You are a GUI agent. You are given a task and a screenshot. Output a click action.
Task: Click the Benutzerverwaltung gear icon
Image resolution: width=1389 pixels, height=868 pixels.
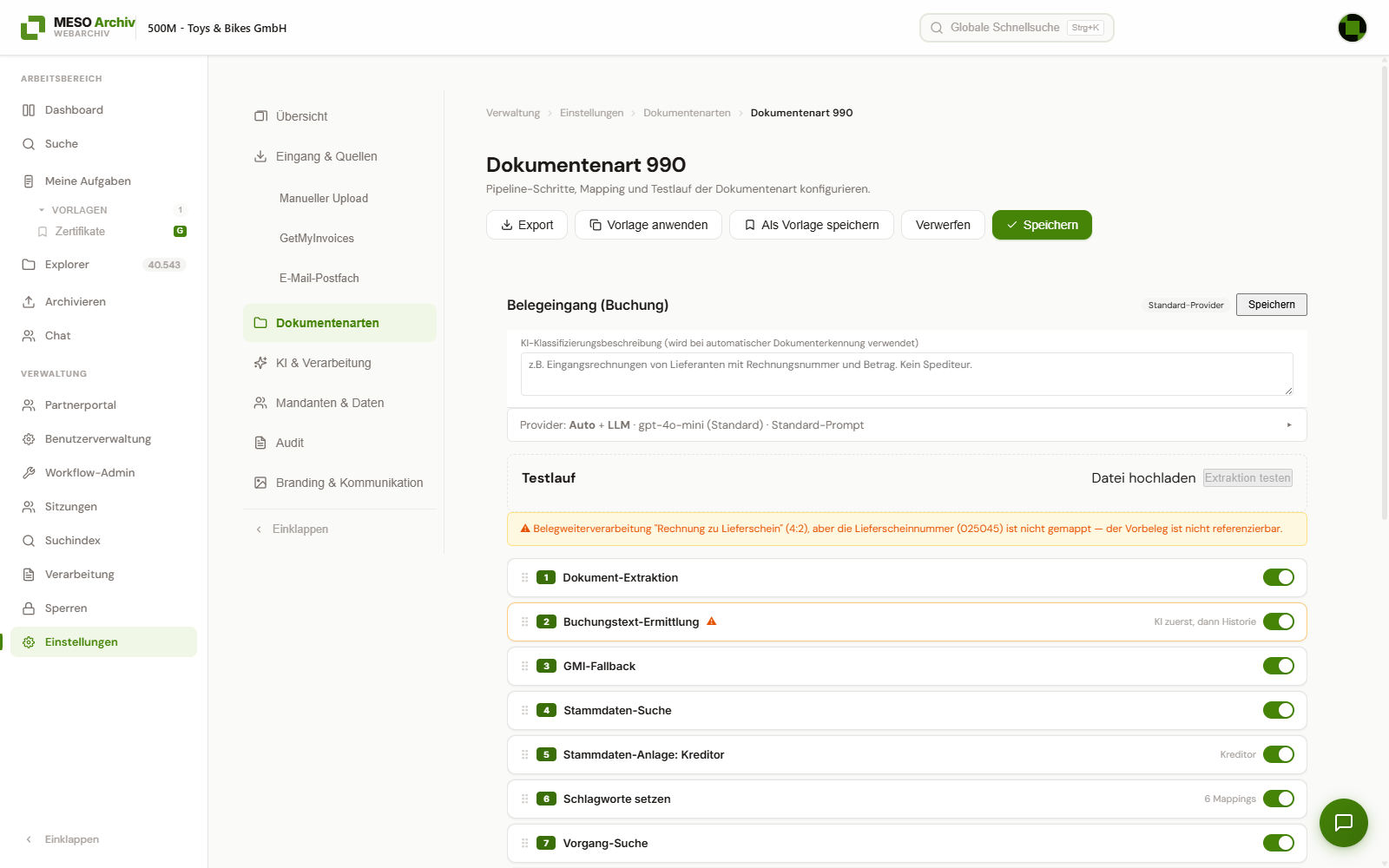[29, 439]
